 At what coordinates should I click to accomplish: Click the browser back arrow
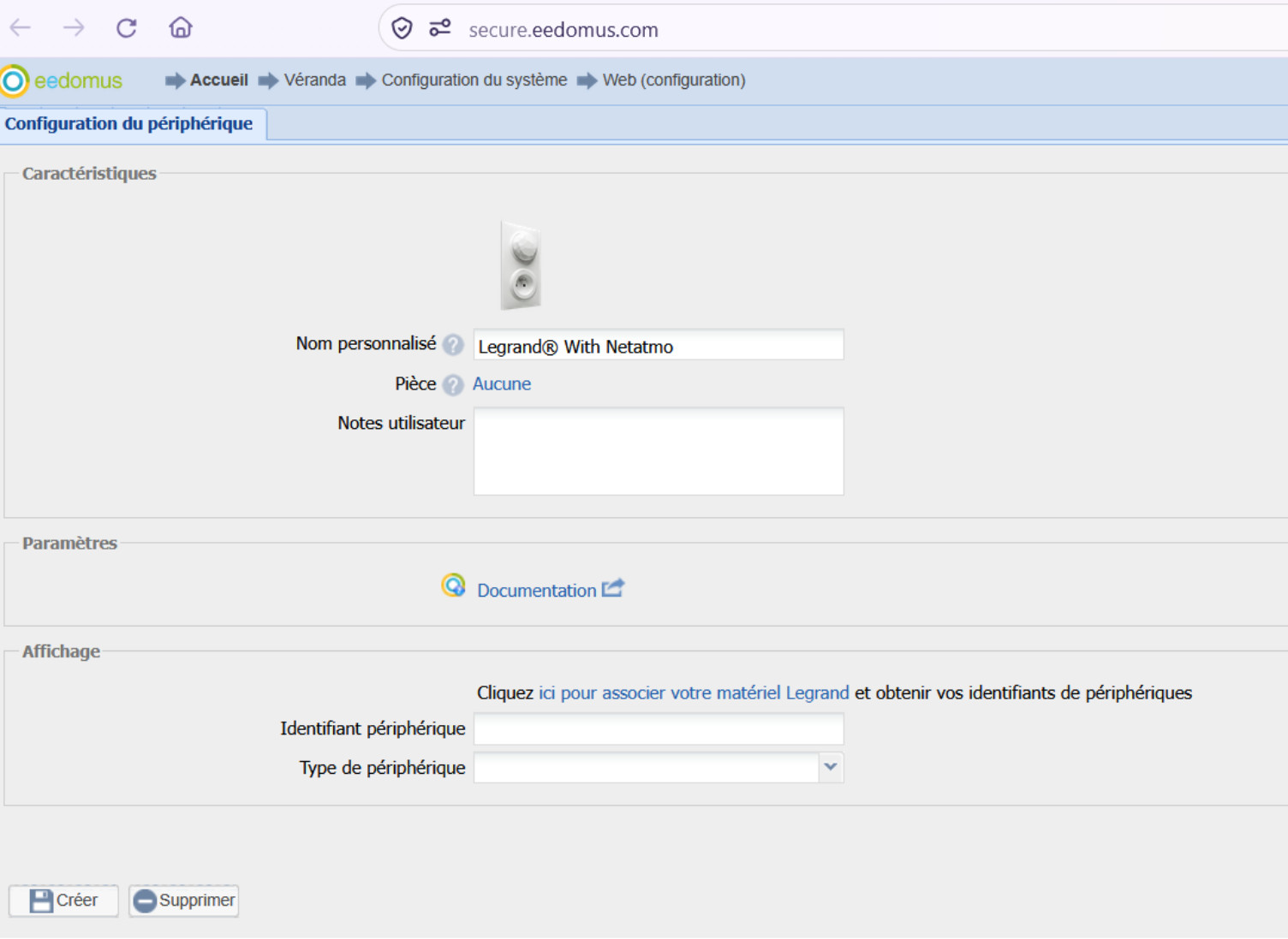(x=21, y=28)
